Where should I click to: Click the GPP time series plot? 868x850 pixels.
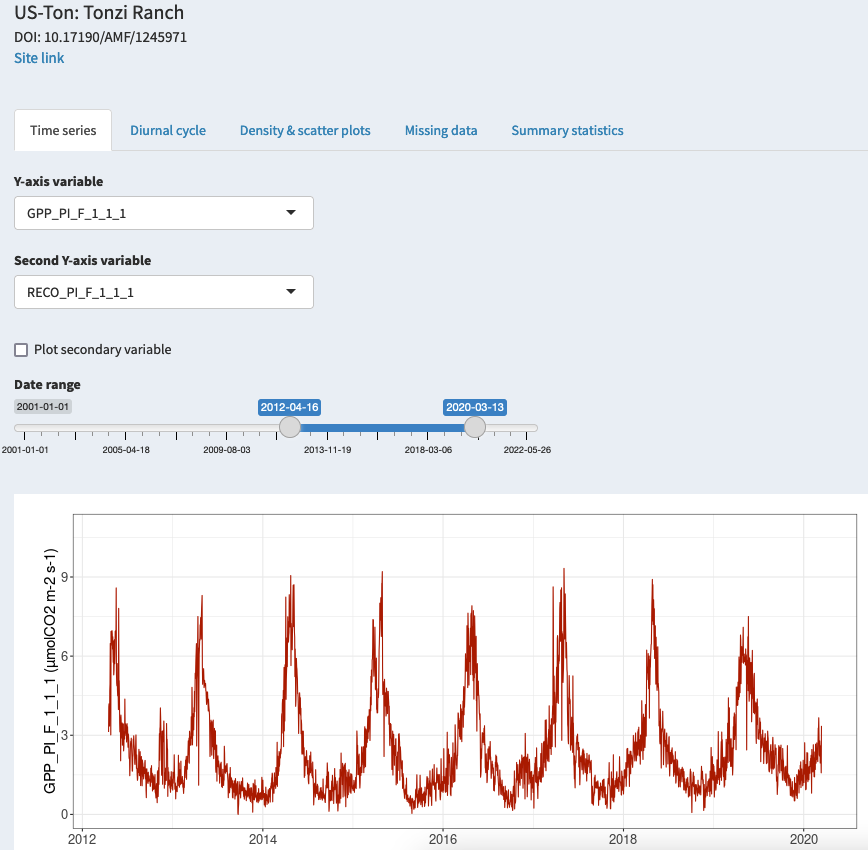tap(465, 671)
